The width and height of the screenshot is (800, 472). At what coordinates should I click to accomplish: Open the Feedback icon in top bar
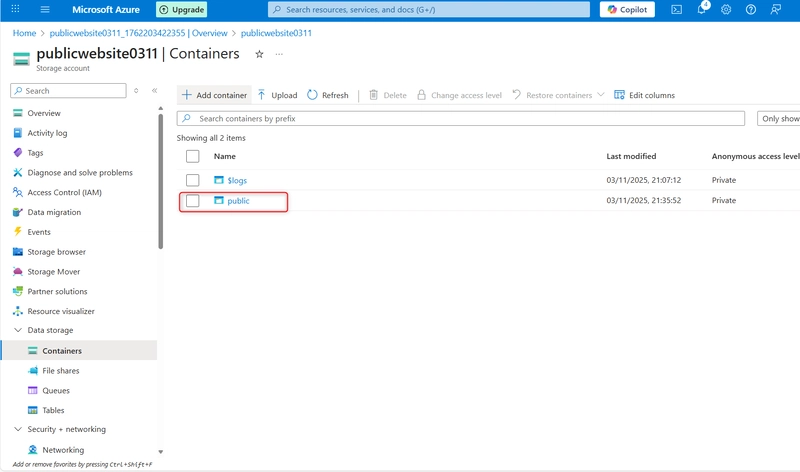pos(776,10)
